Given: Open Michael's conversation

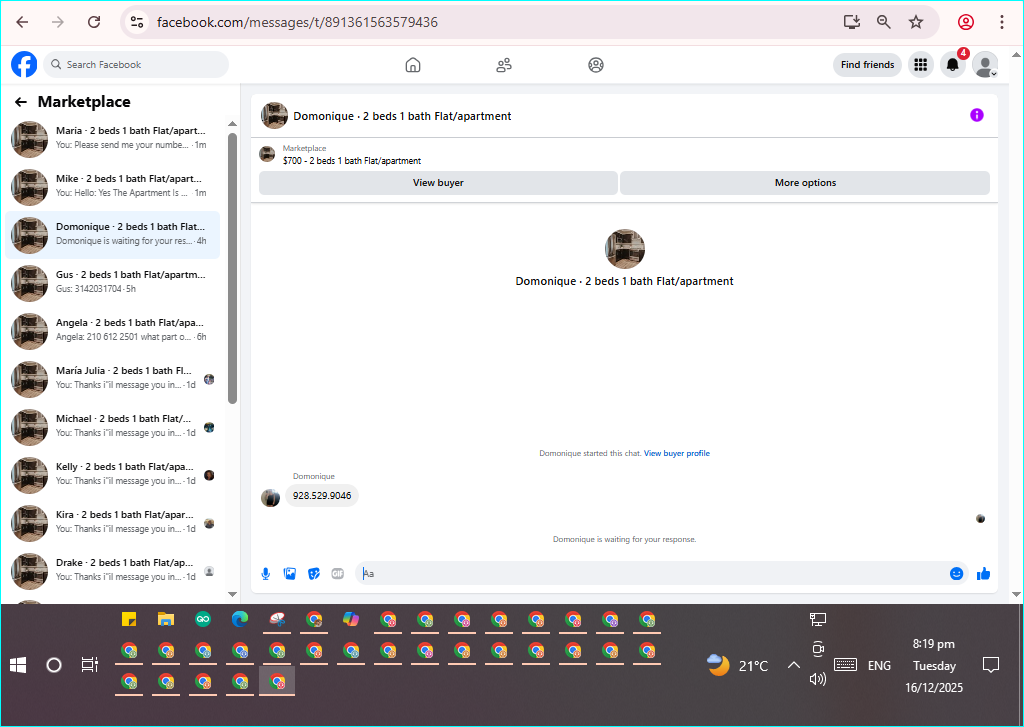Looking at the screenshot, I should [112, 427].
